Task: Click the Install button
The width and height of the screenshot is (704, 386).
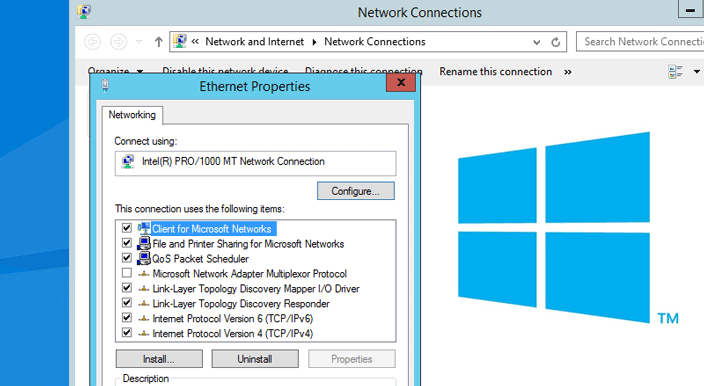Action: point(159,359)
